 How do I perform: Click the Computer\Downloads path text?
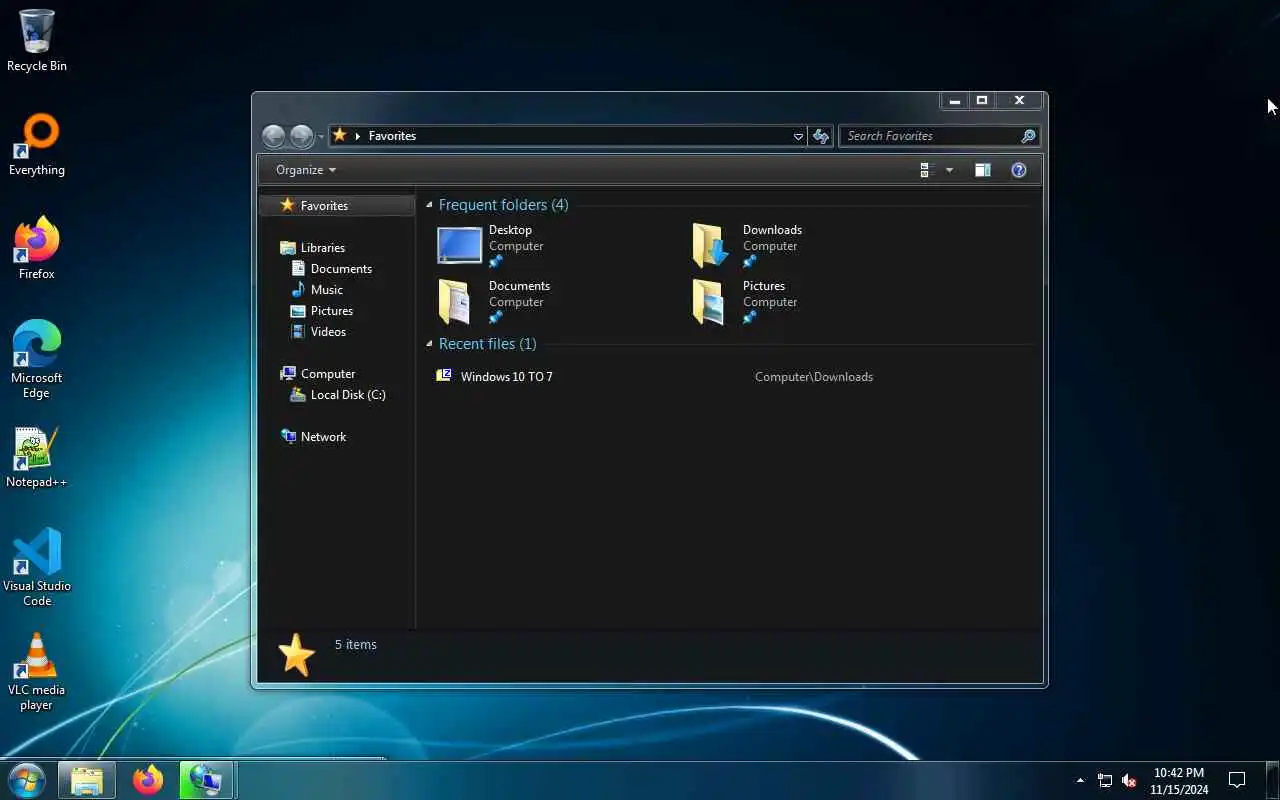pyautogui.click(x=814, y=377)
